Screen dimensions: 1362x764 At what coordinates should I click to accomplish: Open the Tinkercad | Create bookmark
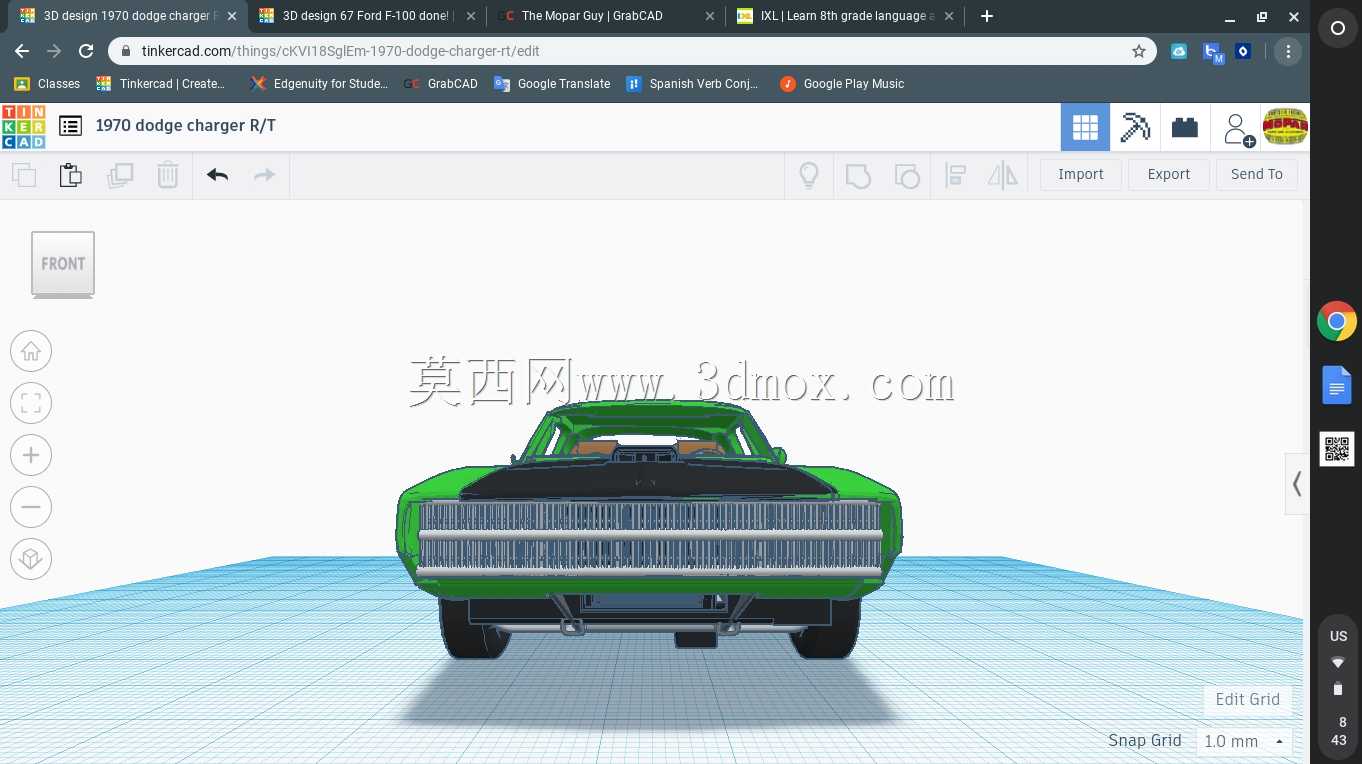[x=161, y=84]
